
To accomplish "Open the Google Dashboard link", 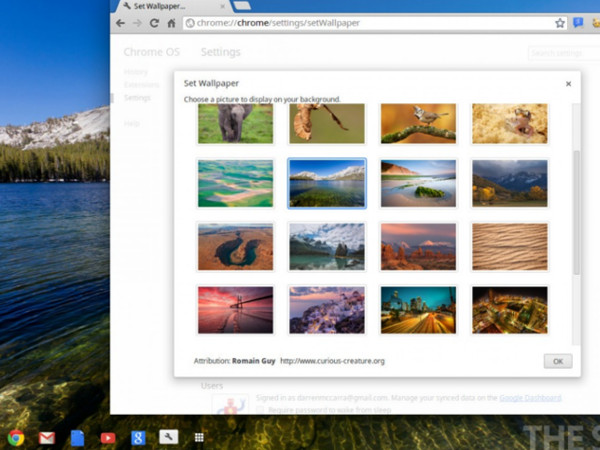I will pos(530,398).
